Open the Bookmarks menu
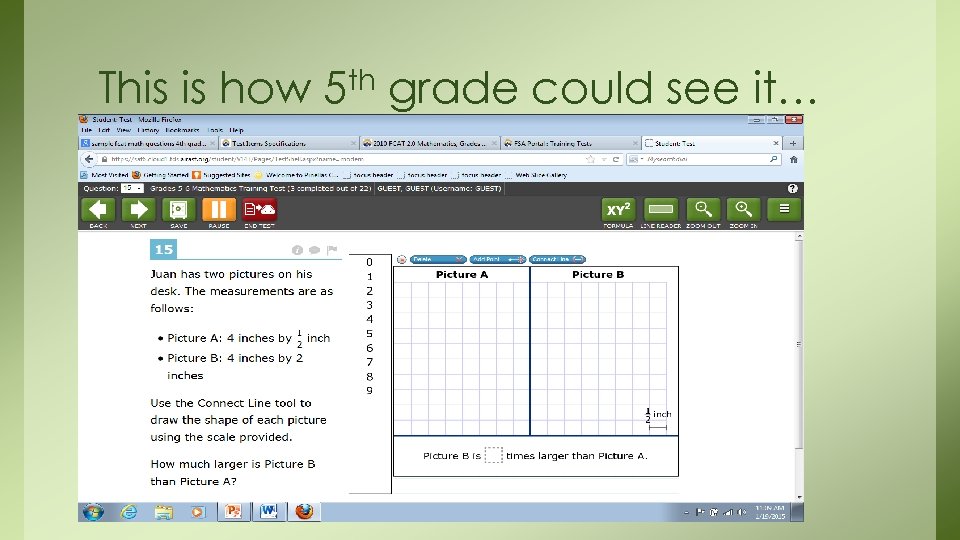Screen dimensions: 960x540 [x=182, y=130]
